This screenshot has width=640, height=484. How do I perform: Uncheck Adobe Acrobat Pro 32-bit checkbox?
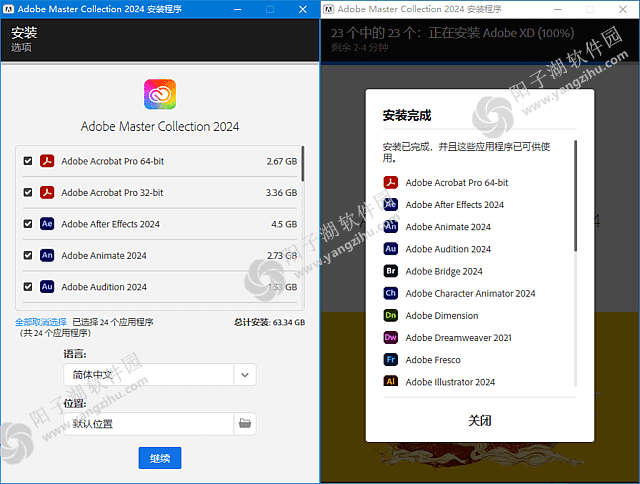pyautogui.click(x=28, y=192)
